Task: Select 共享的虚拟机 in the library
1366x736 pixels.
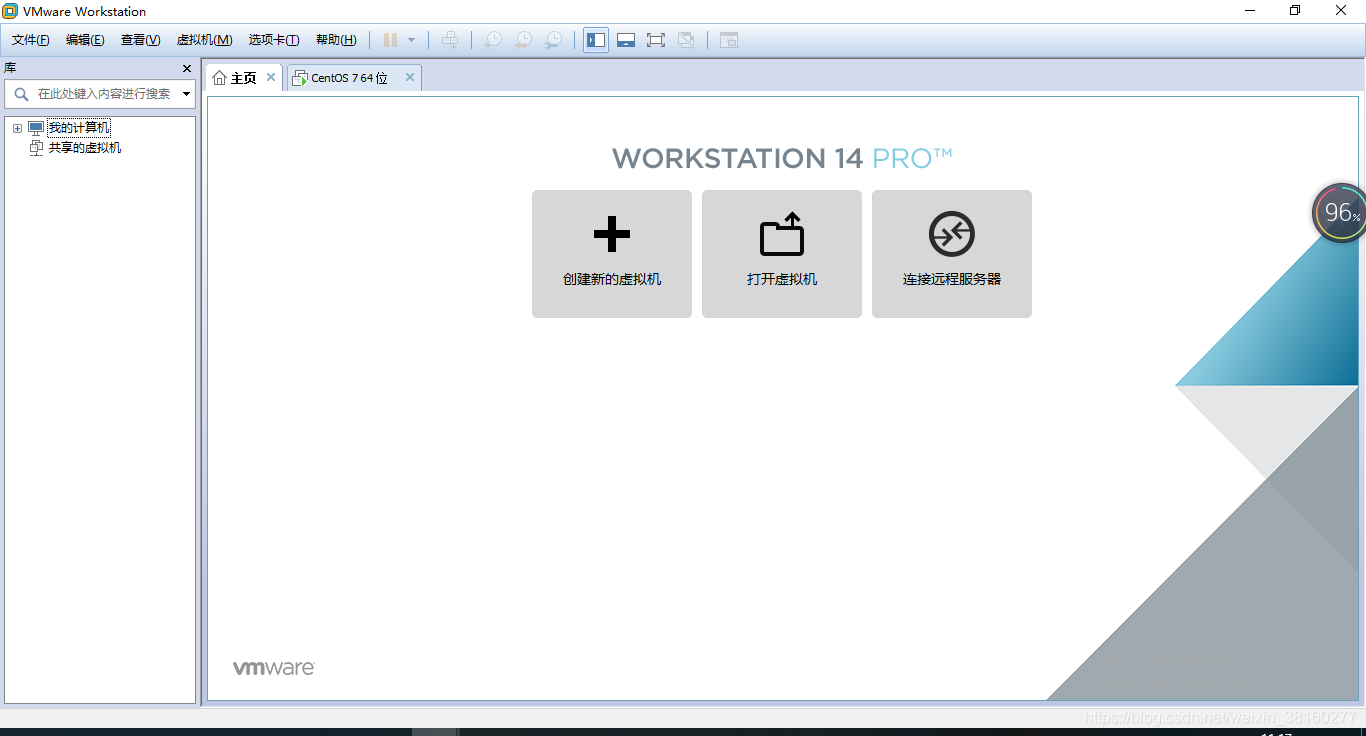Action: [x=85, y=148]
